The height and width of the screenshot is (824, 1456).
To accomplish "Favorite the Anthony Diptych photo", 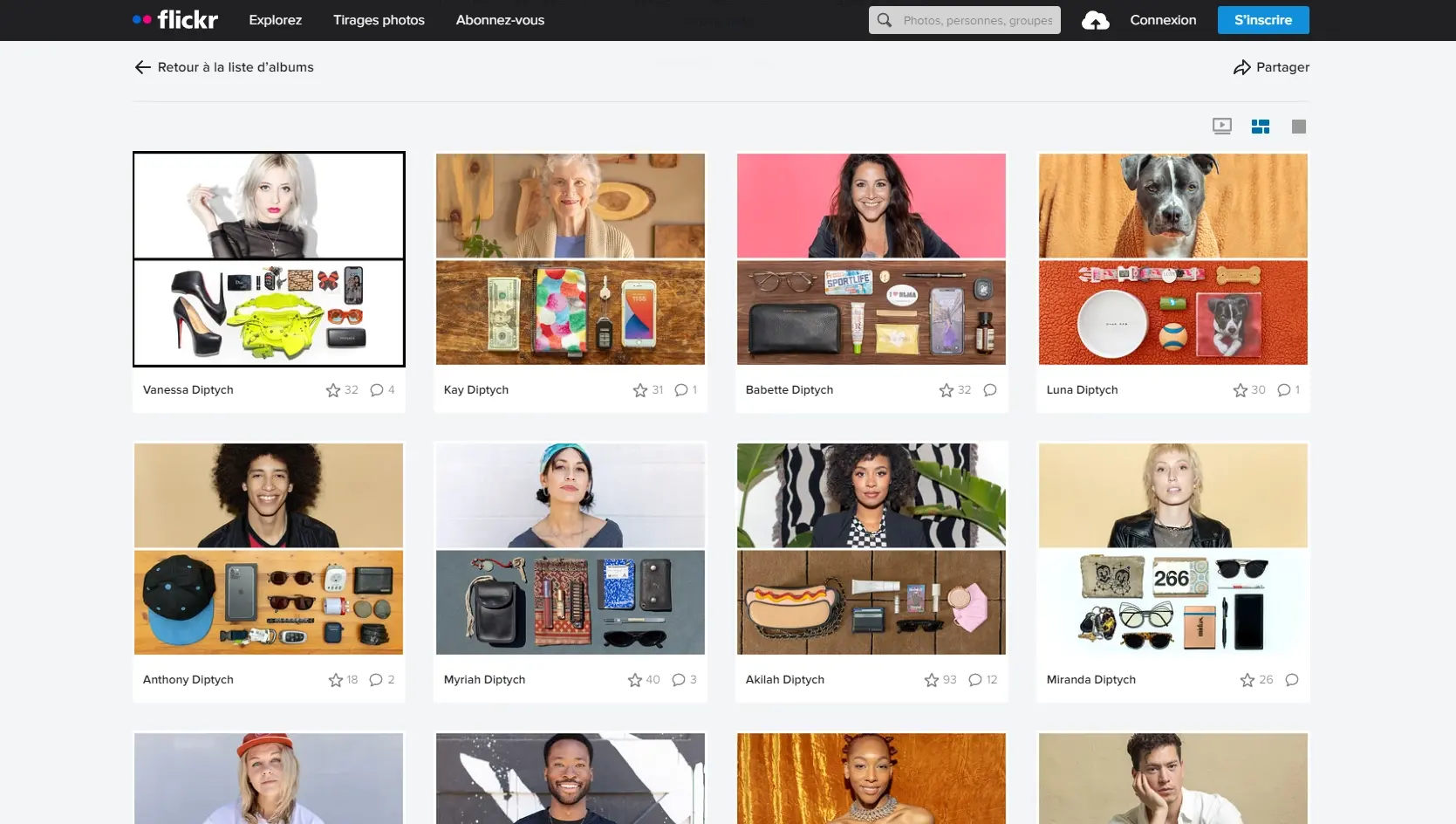I will tap(336, 680).
